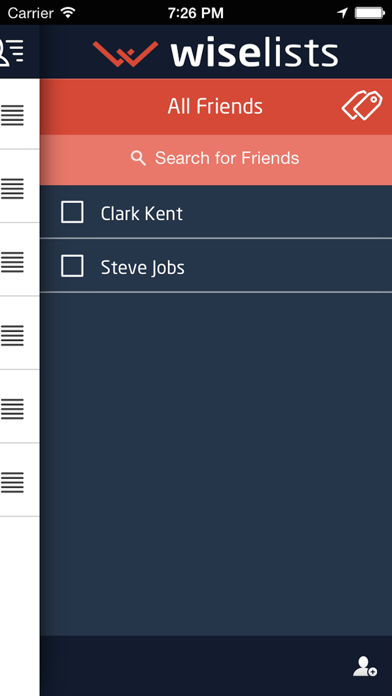This screenshot has height=696, width=392.
Task: Tap the sixth reorder handle in left list
Action: [12, 482]
